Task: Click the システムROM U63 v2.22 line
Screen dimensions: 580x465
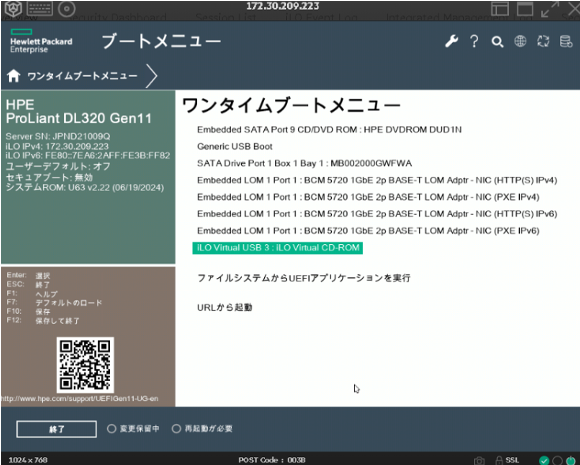Action: [85, 188]
